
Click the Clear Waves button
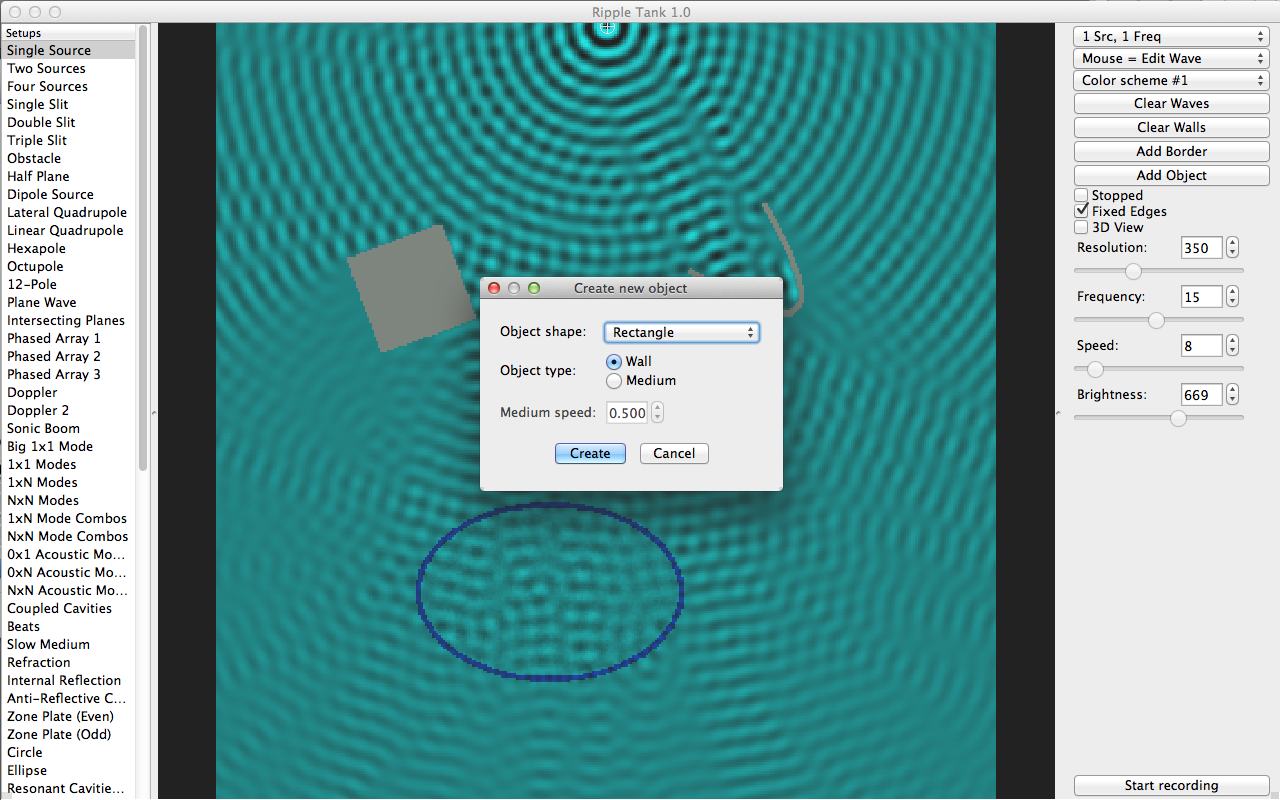(x=1171, y=103)
